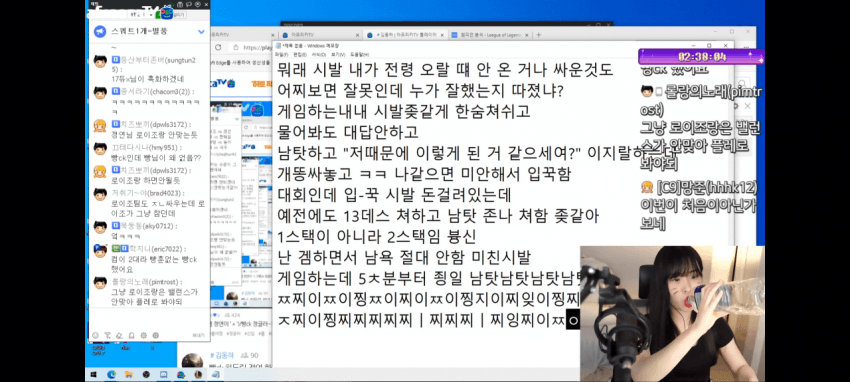The image size is (850, 382).
Task: Open League of Legends taskbar icon
Action: (x=198, y=374)
